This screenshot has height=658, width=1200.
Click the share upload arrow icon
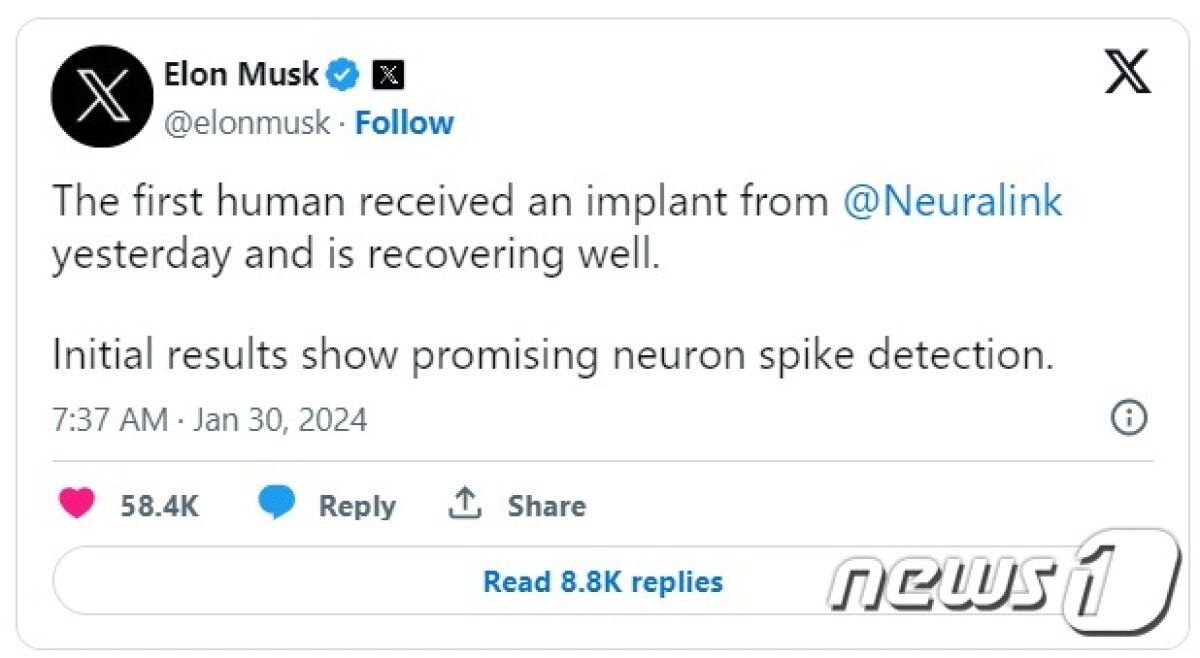coord(463,504)
